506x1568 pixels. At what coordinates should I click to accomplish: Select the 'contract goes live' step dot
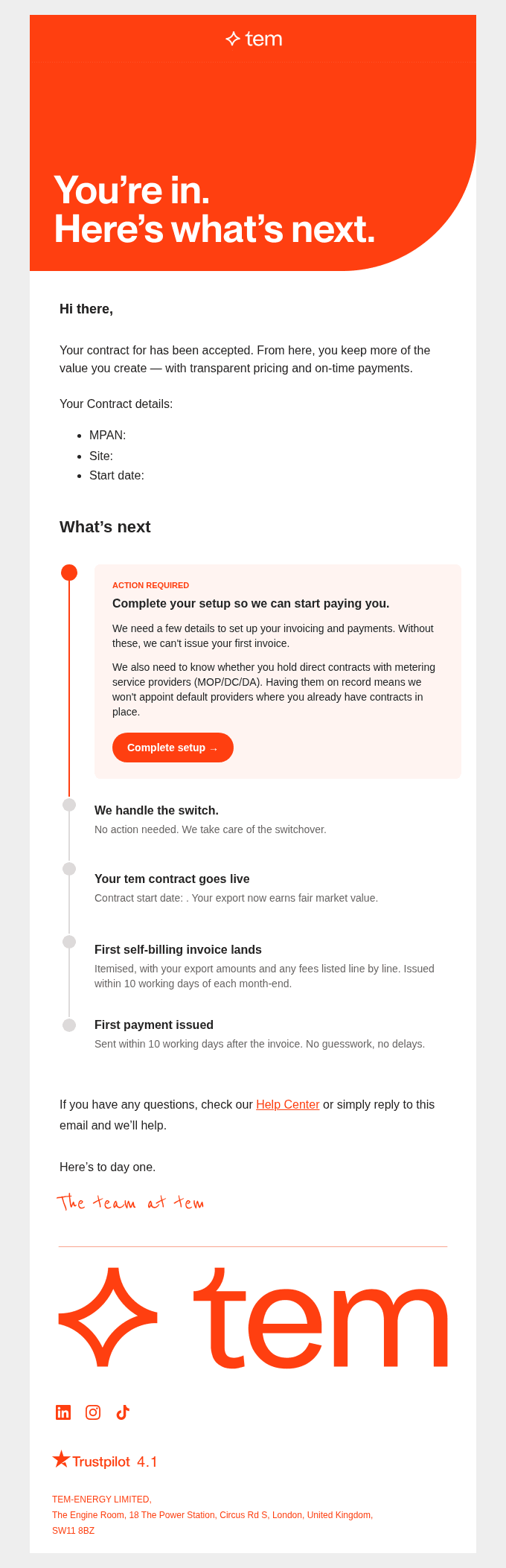(x=69, y=869)
